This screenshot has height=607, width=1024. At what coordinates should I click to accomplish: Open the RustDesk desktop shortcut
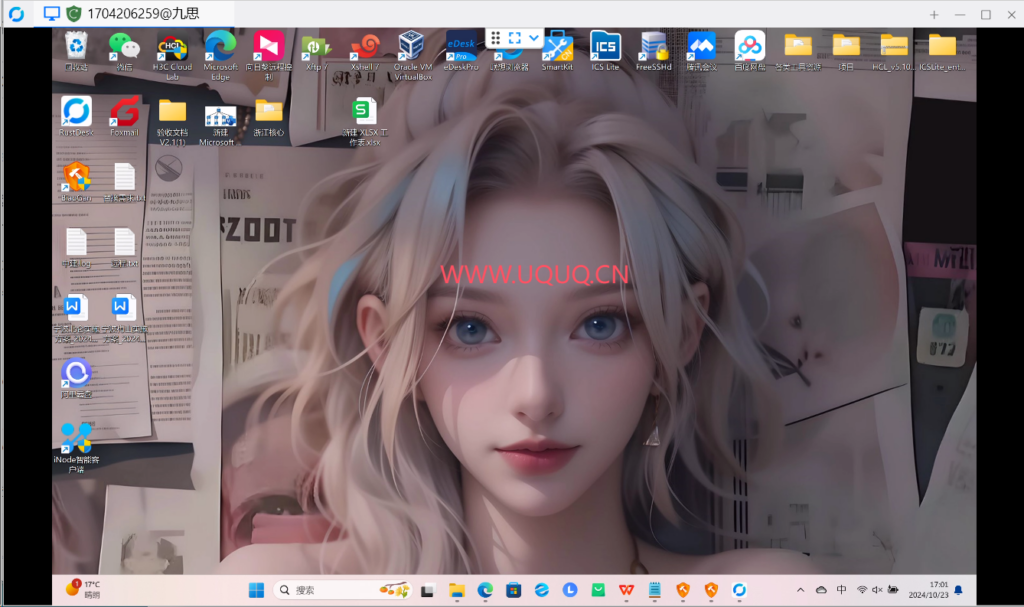[76, 112]
